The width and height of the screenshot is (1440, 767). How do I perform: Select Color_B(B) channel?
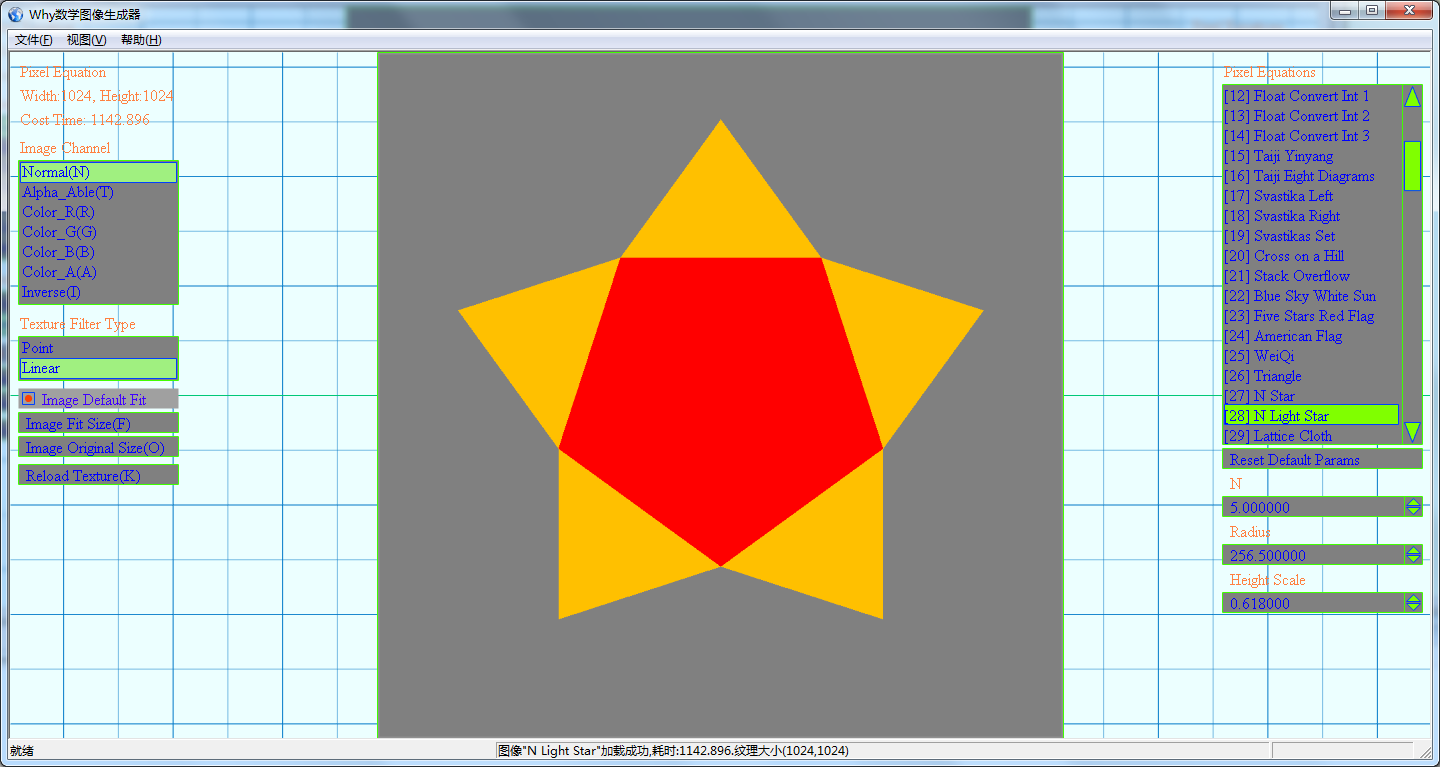98,252
